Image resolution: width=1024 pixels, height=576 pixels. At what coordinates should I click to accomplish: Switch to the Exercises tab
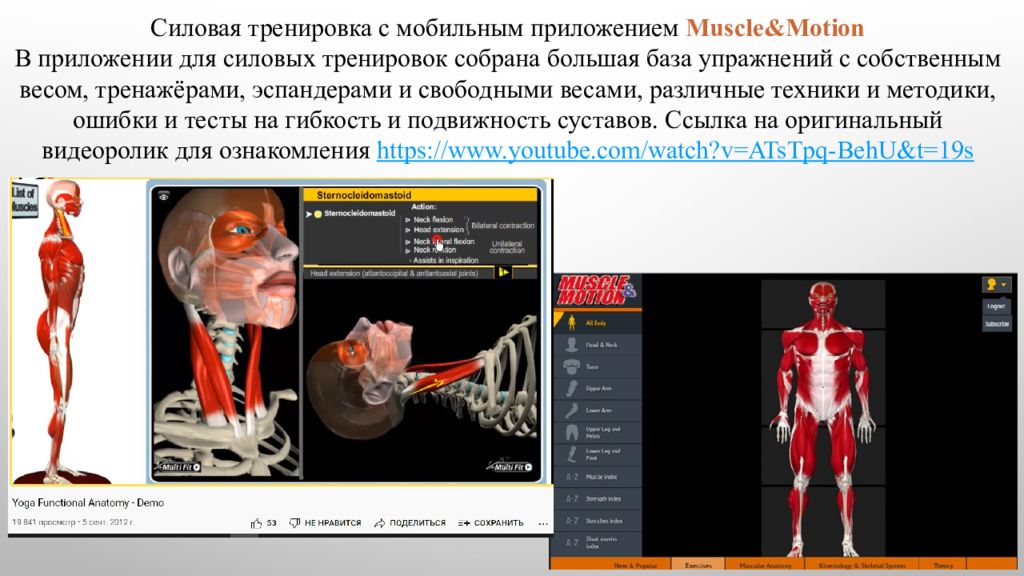pyautogui.click(x=698, y=565)
